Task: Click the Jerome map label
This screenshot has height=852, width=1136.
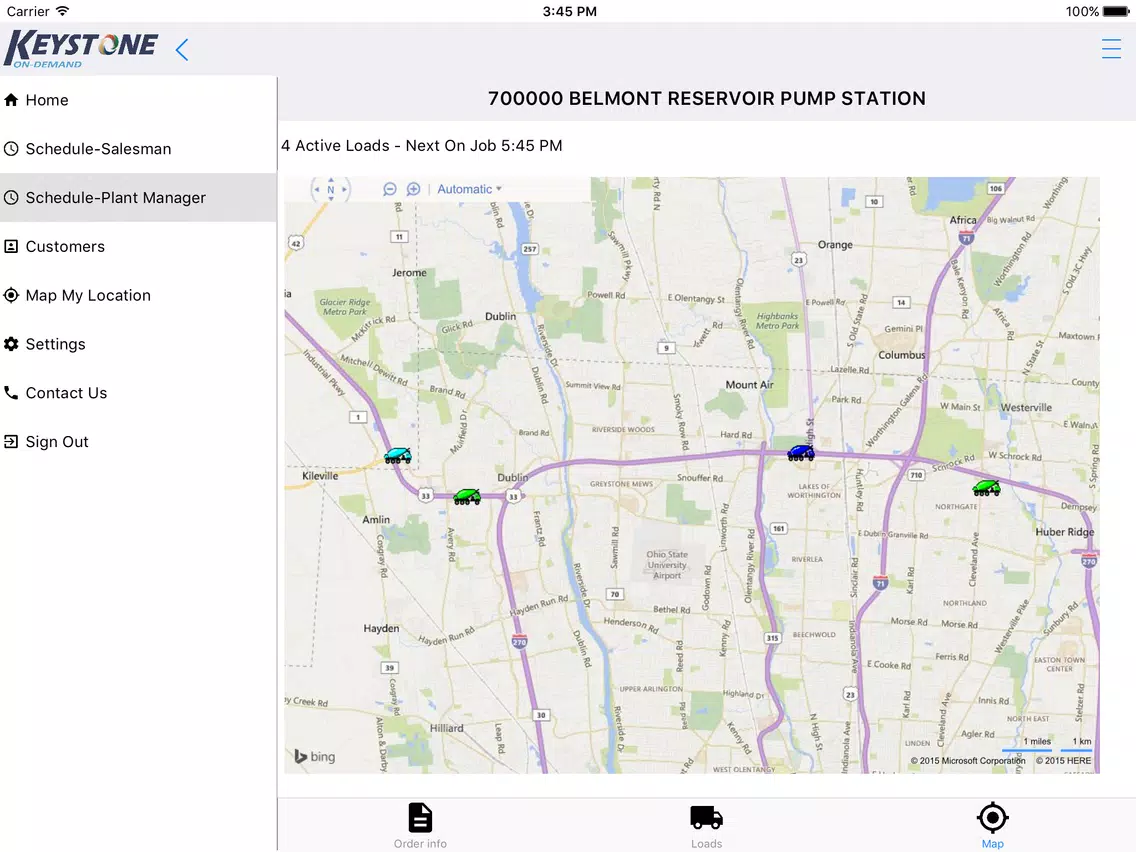Action: point(409,273)
